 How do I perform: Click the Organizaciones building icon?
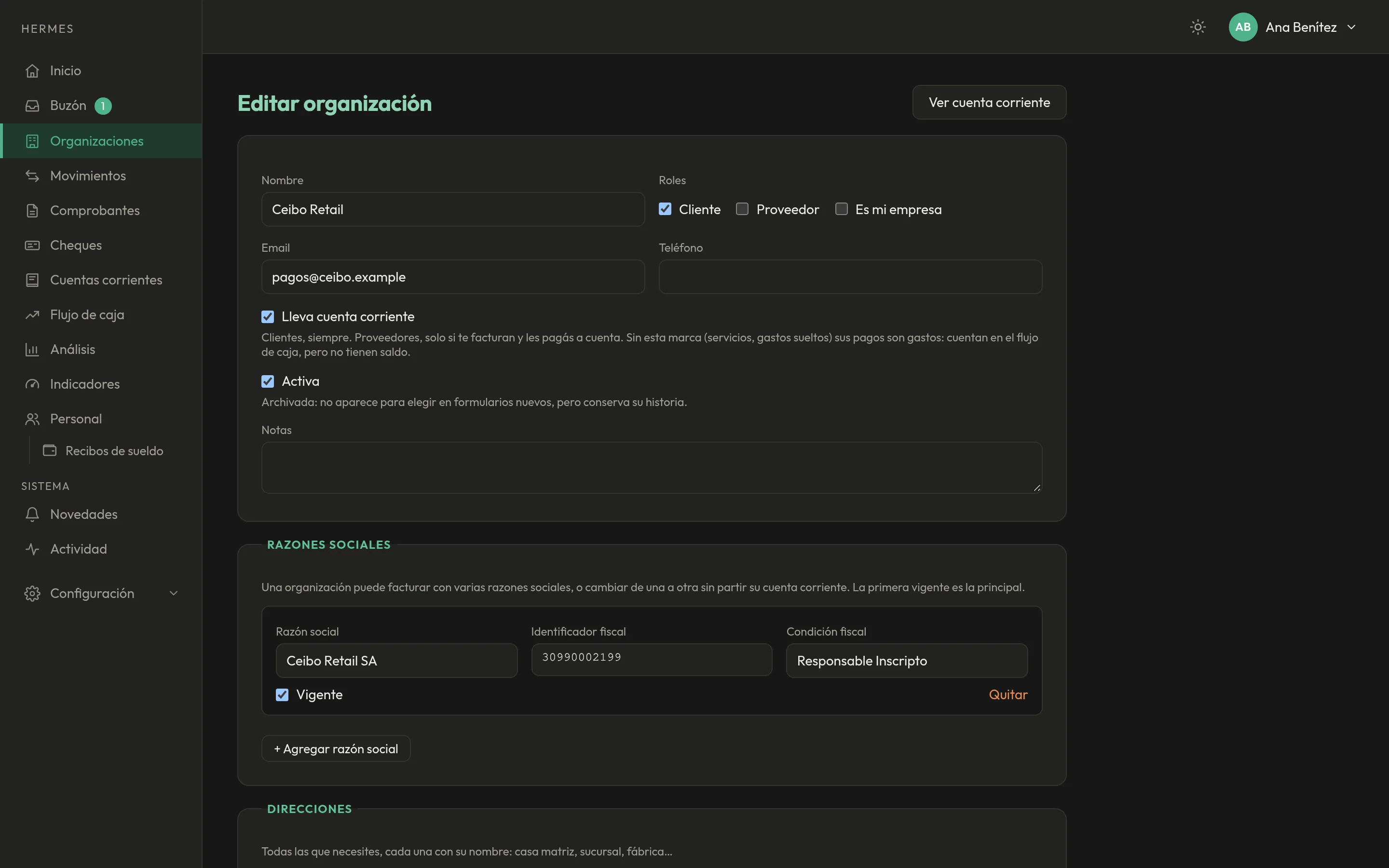[x=32, y=141]
